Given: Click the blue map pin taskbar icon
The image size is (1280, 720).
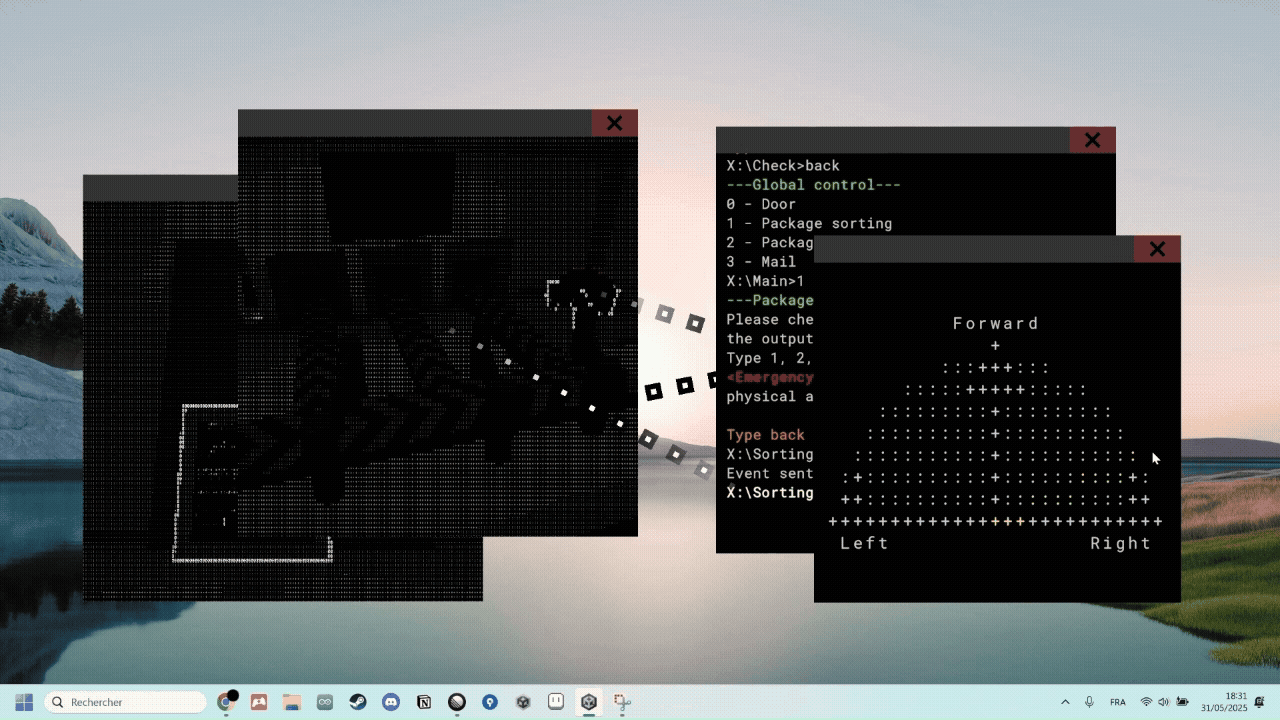Looking at the screenshot, I should coord(490,702).
